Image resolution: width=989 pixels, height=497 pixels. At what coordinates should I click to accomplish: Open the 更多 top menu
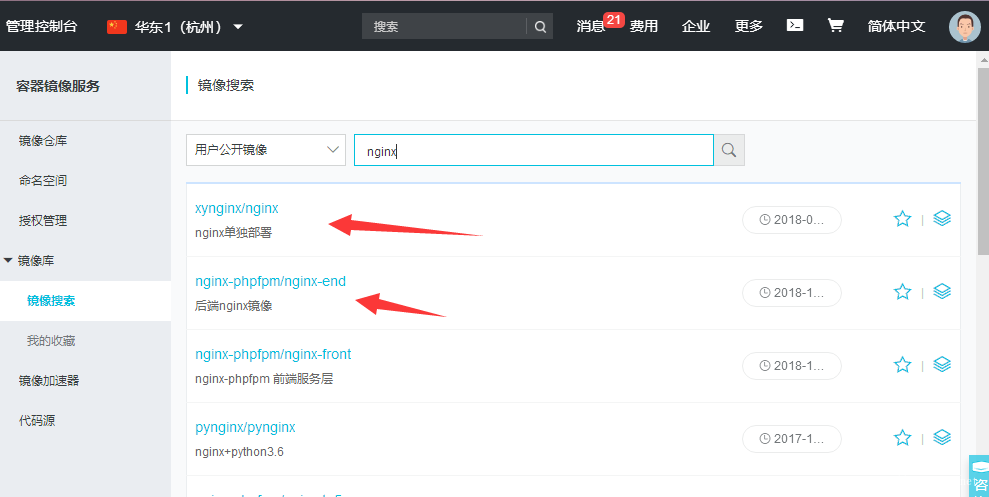coord(749,26)
